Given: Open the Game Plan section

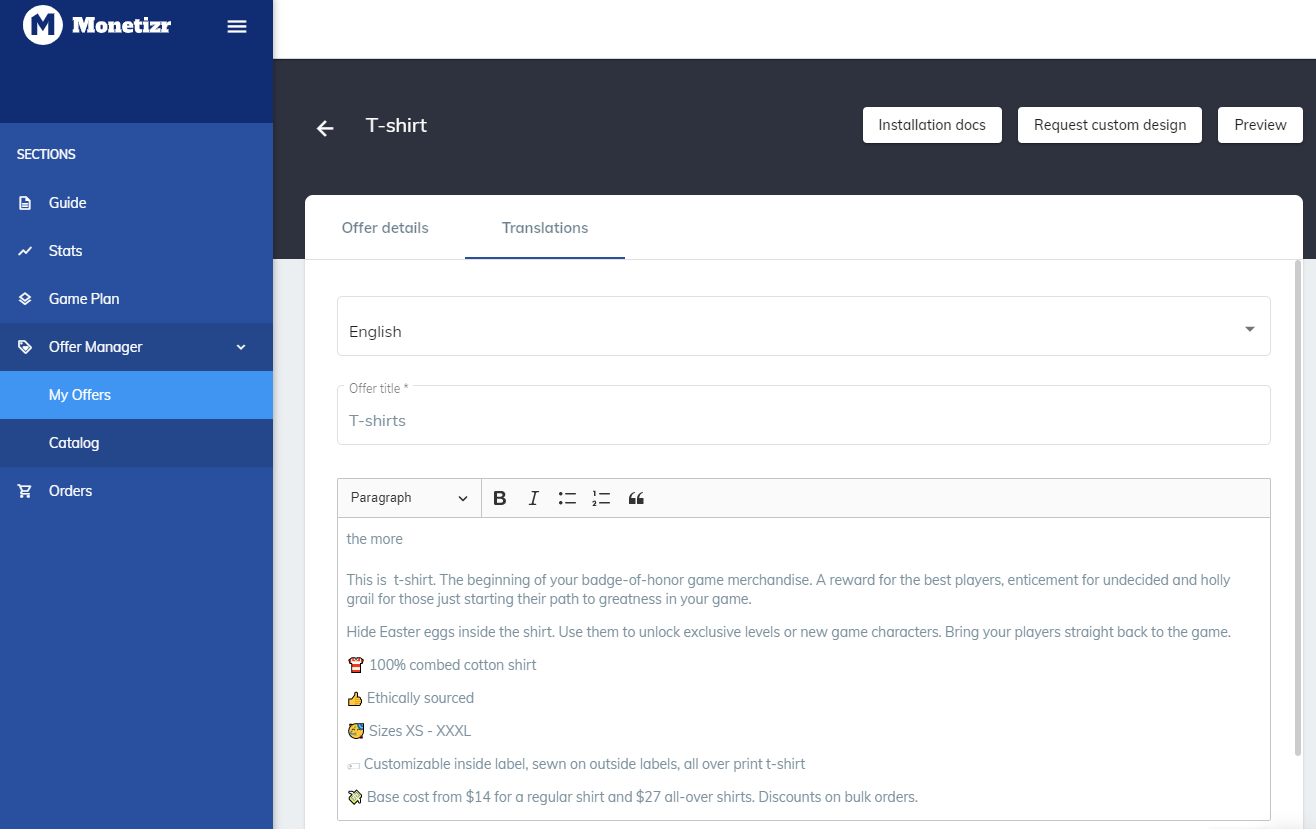Looking at the screenshot, I should tap(136, 299).
